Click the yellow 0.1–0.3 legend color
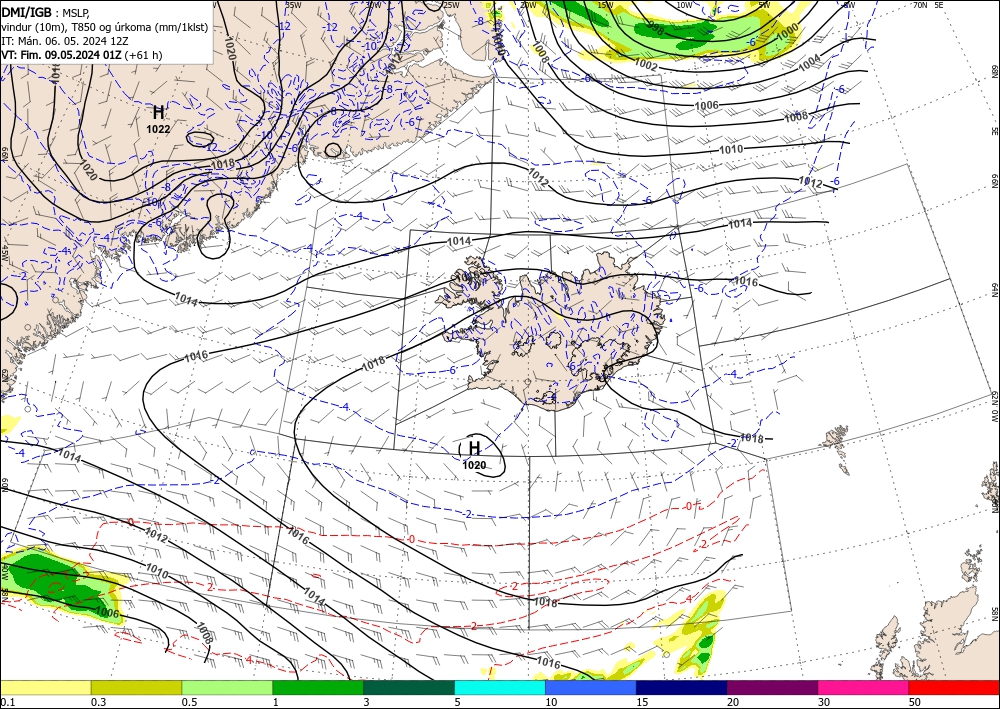The image size is (1000, 709). 45,688
